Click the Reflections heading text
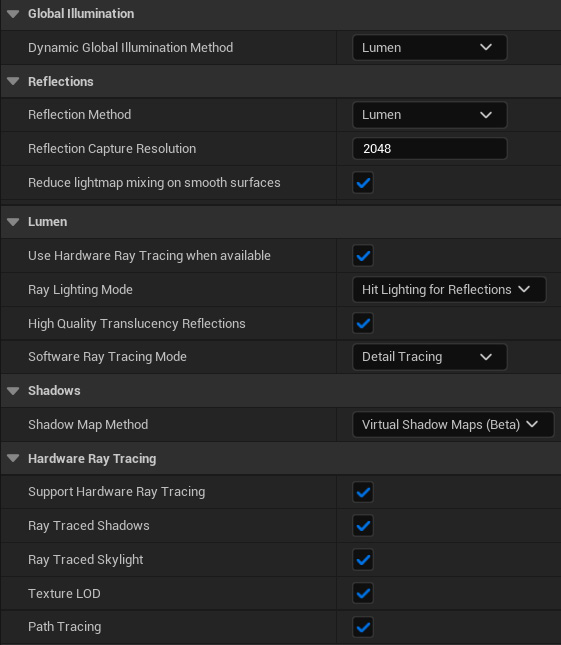The width and height of the screenshot is (561, 645). coord(61,81)
